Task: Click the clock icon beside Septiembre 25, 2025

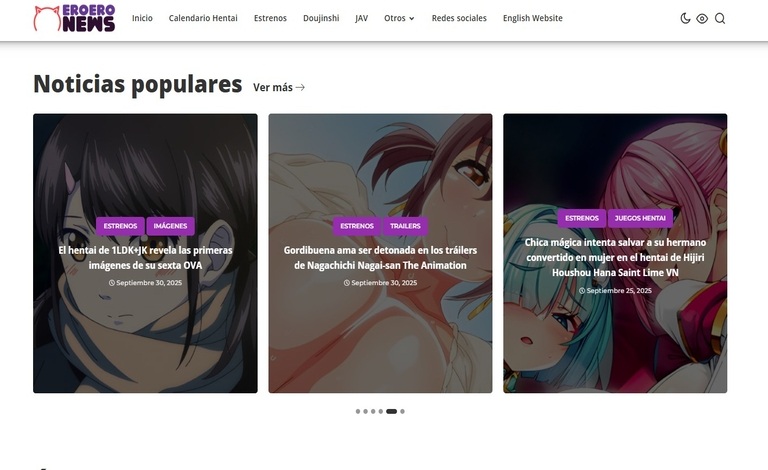Action: [x=582, y=291]
